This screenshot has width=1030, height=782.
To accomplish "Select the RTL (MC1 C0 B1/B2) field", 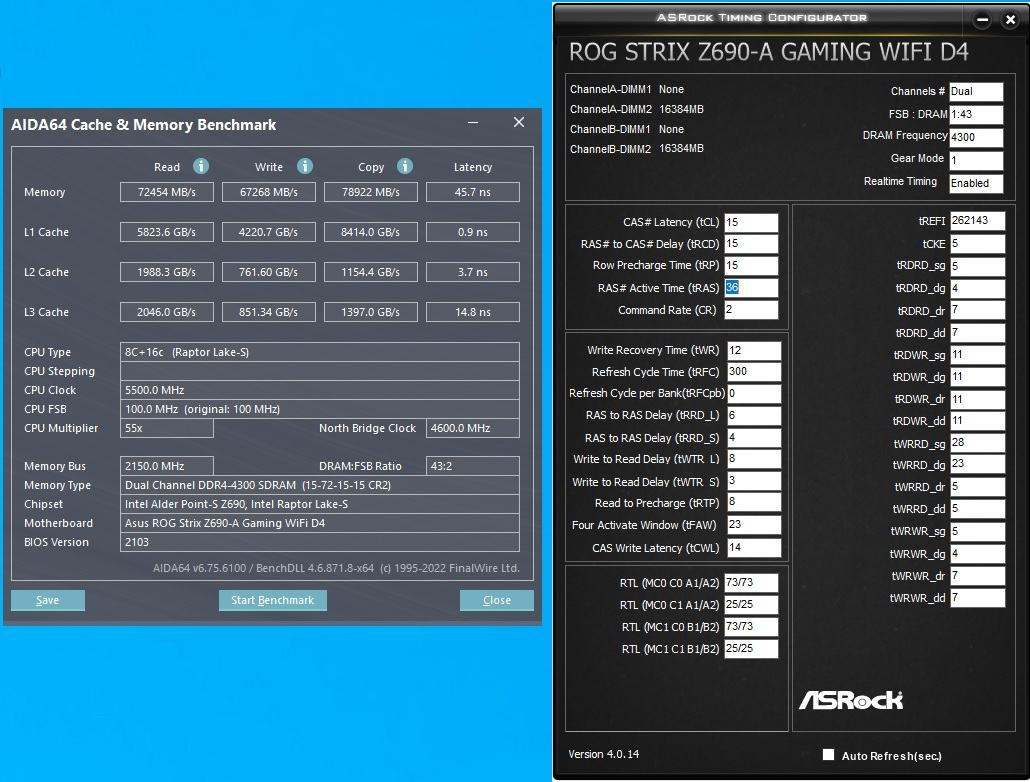I will pos(751,627).
